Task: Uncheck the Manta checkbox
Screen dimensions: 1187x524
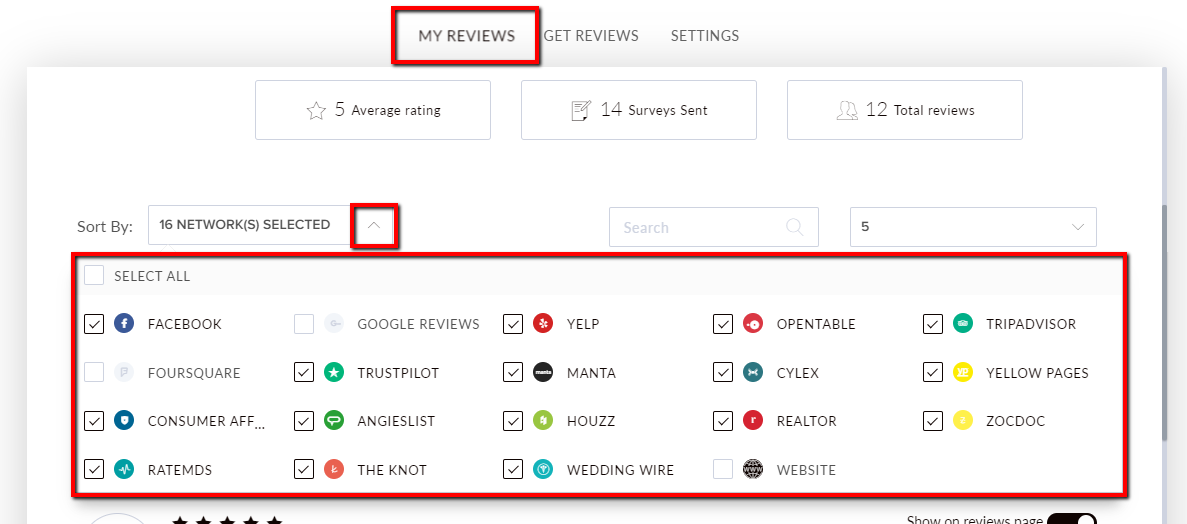Action: [x=513, y=373]
